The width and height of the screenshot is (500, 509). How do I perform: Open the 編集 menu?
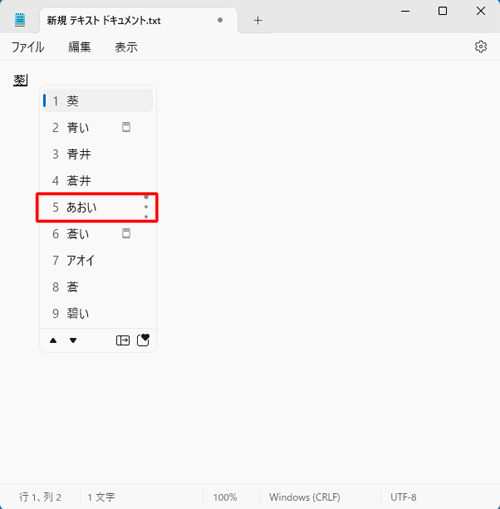pos(79,47)
